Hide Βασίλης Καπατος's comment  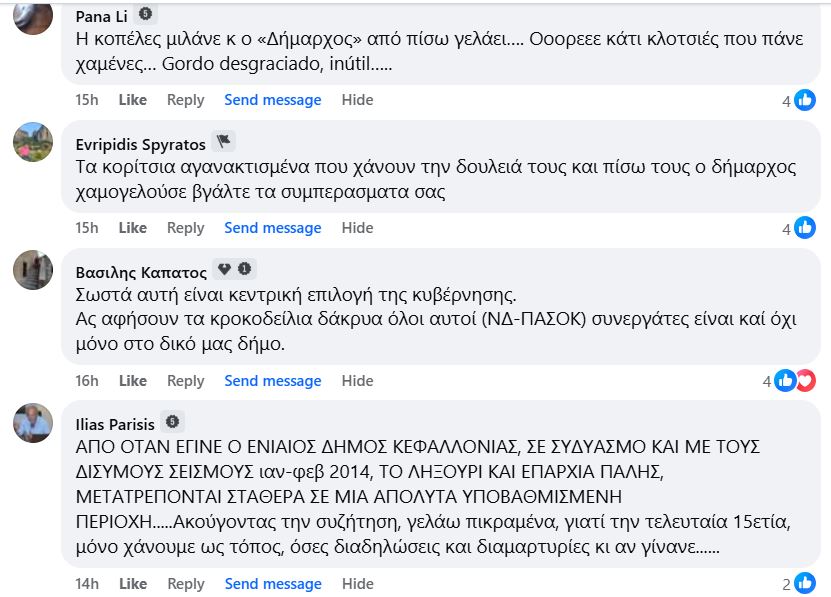[x=357, y=381]
